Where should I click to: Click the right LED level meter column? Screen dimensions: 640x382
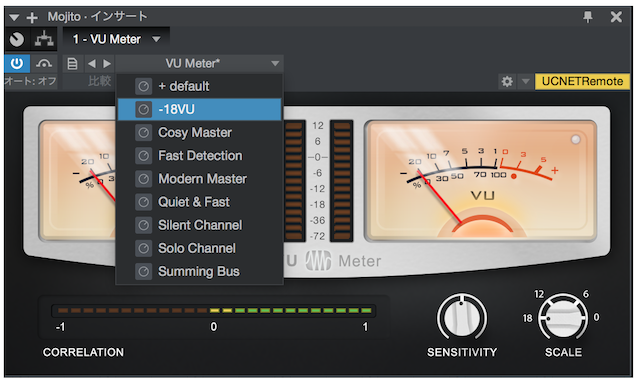342,180
